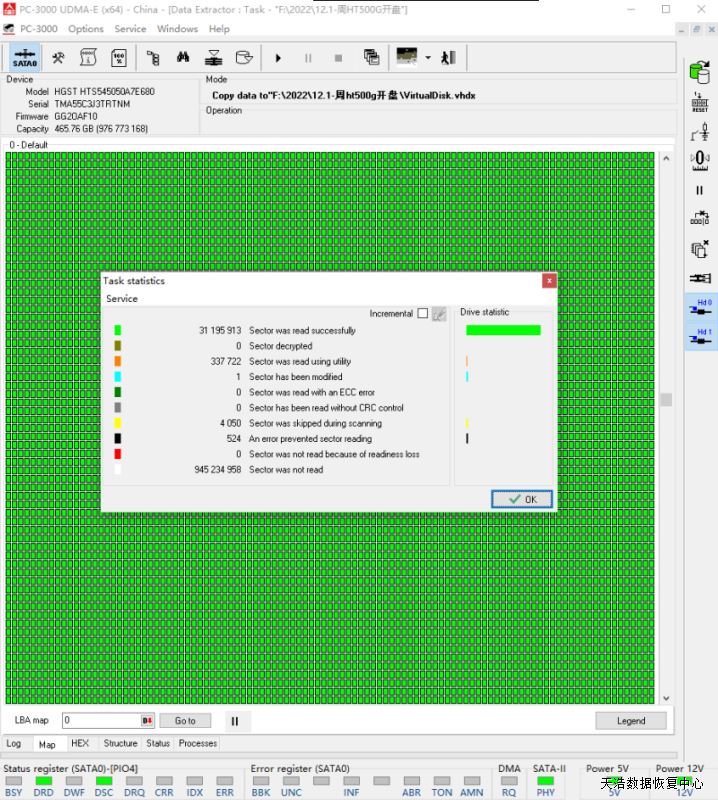The width and height of the screenshot is (718, 800).
Task: Click the LBA map input field
Action: pyautogui.click(x=100, y=720)
